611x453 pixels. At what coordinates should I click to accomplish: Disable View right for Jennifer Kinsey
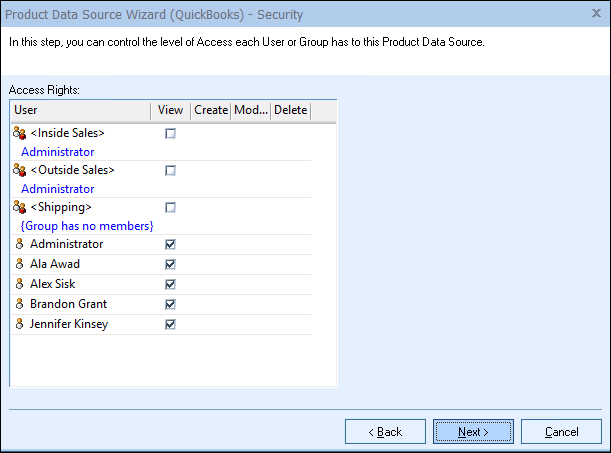click(170, 324)
